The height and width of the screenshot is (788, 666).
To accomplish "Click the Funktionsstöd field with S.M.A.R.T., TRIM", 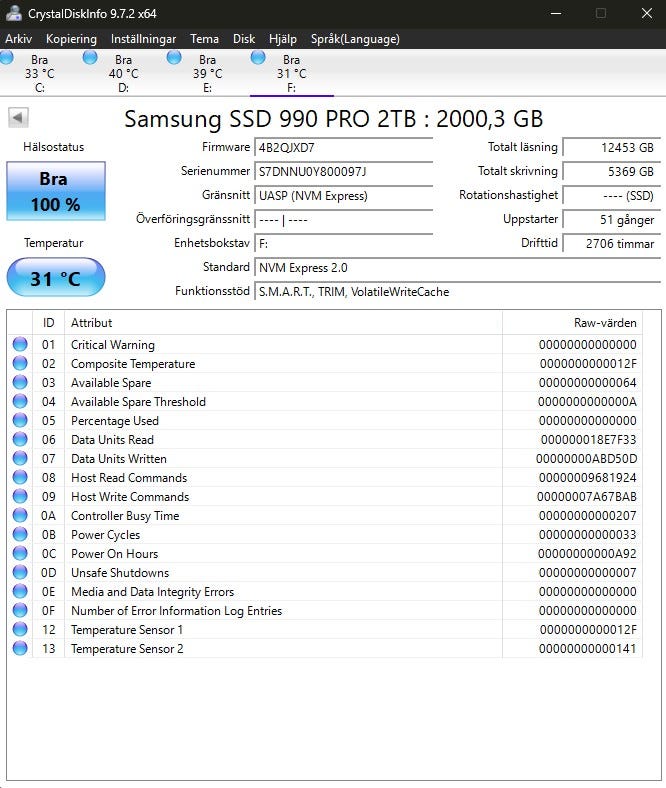I will point(457,291).
